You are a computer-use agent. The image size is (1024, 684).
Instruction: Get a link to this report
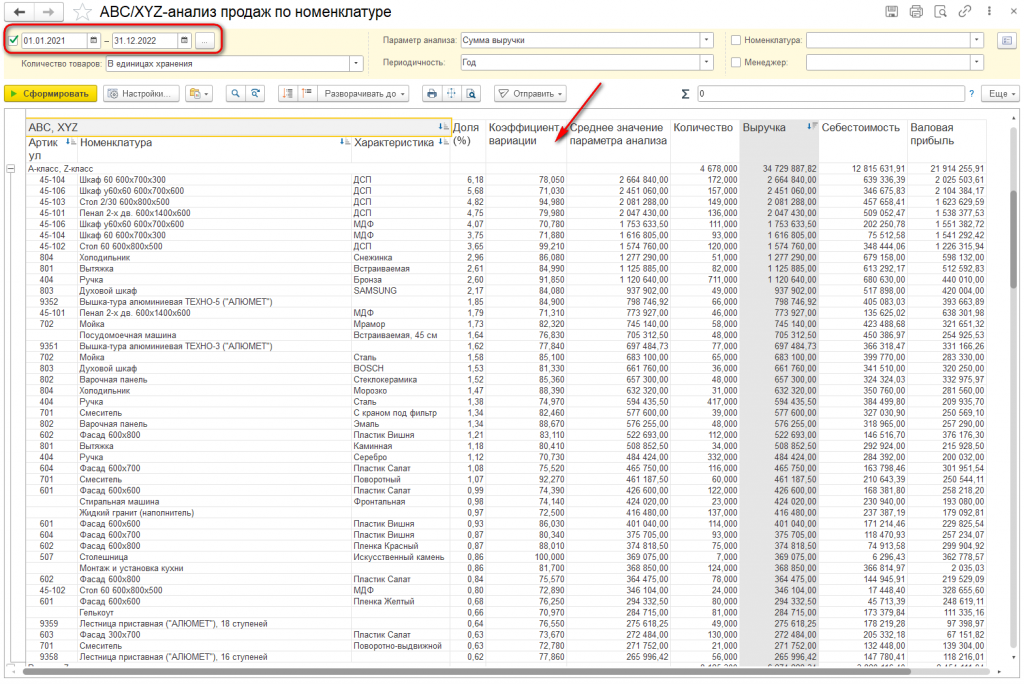click(x=965, y=12)
